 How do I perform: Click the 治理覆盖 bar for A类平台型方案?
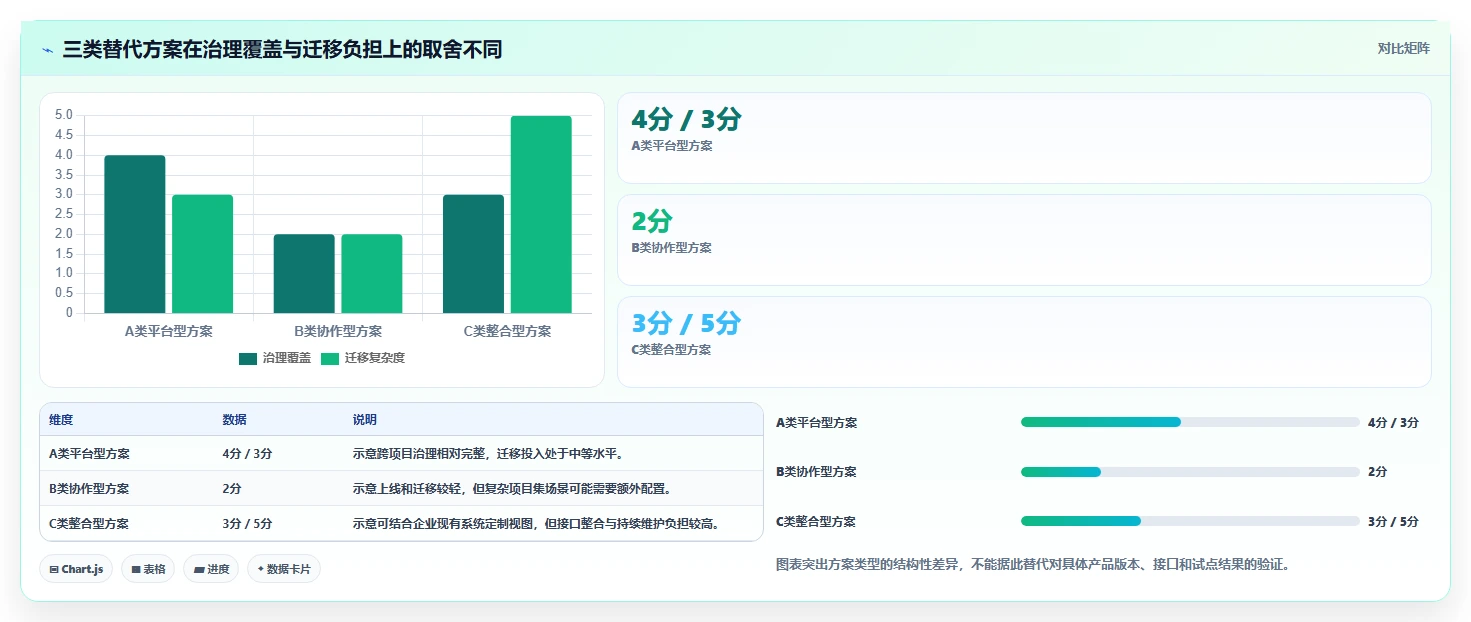(135, 234)
